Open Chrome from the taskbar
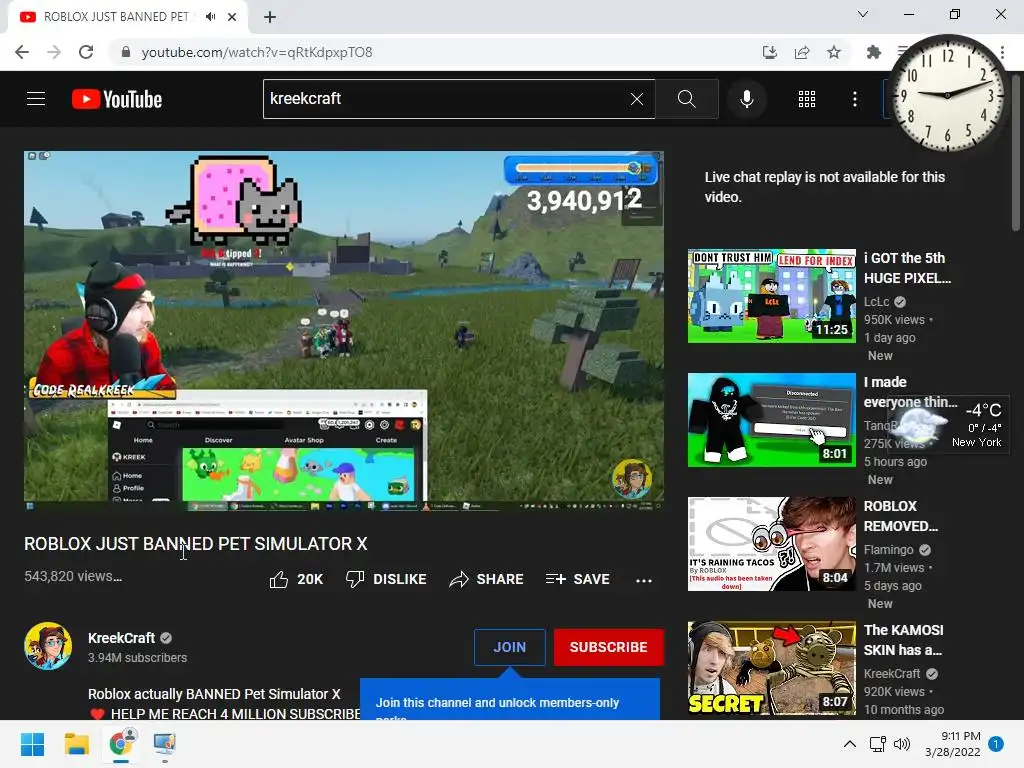 click(121, 744)
